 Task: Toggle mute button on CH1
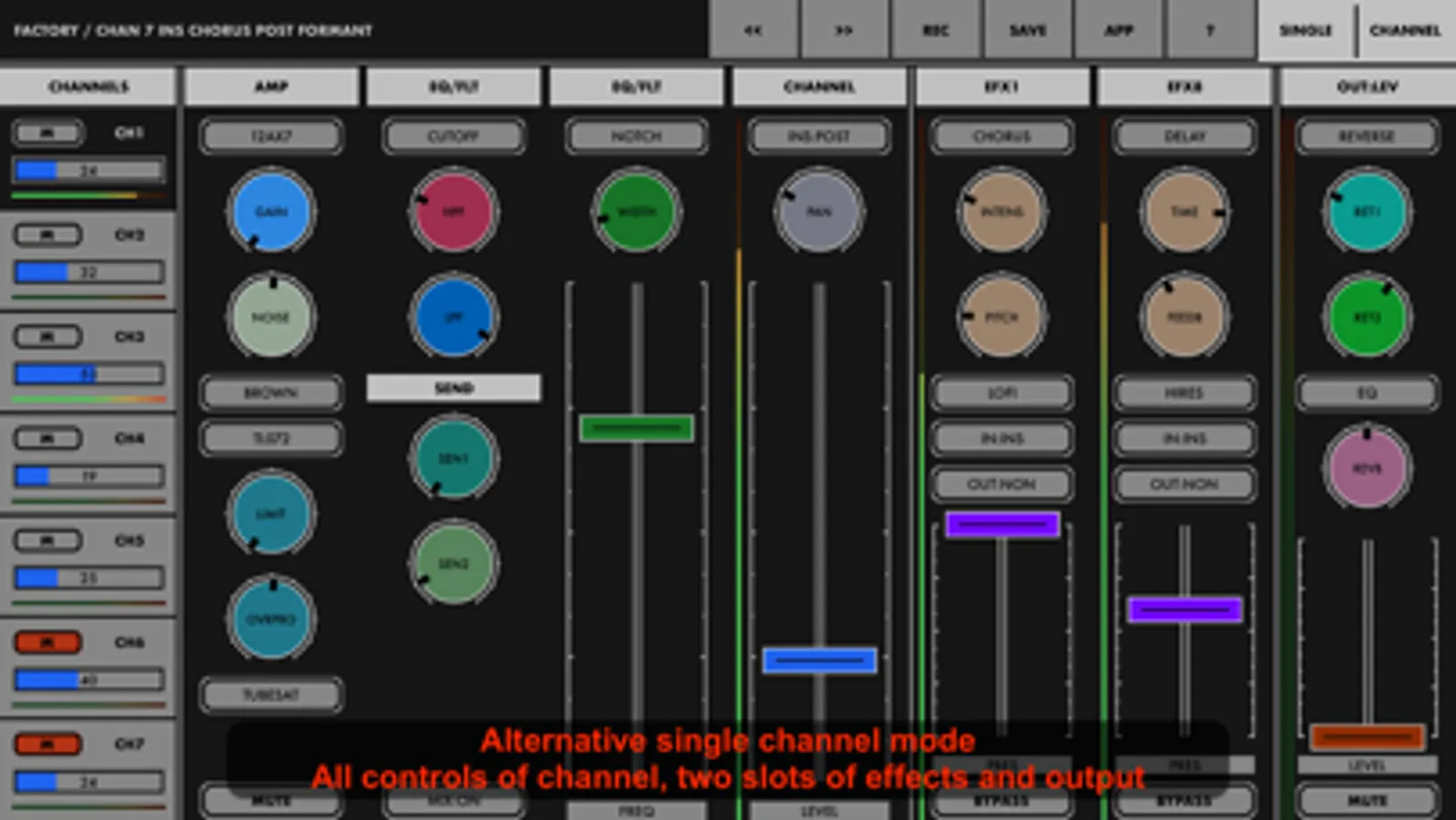click(x=47, y=133)
